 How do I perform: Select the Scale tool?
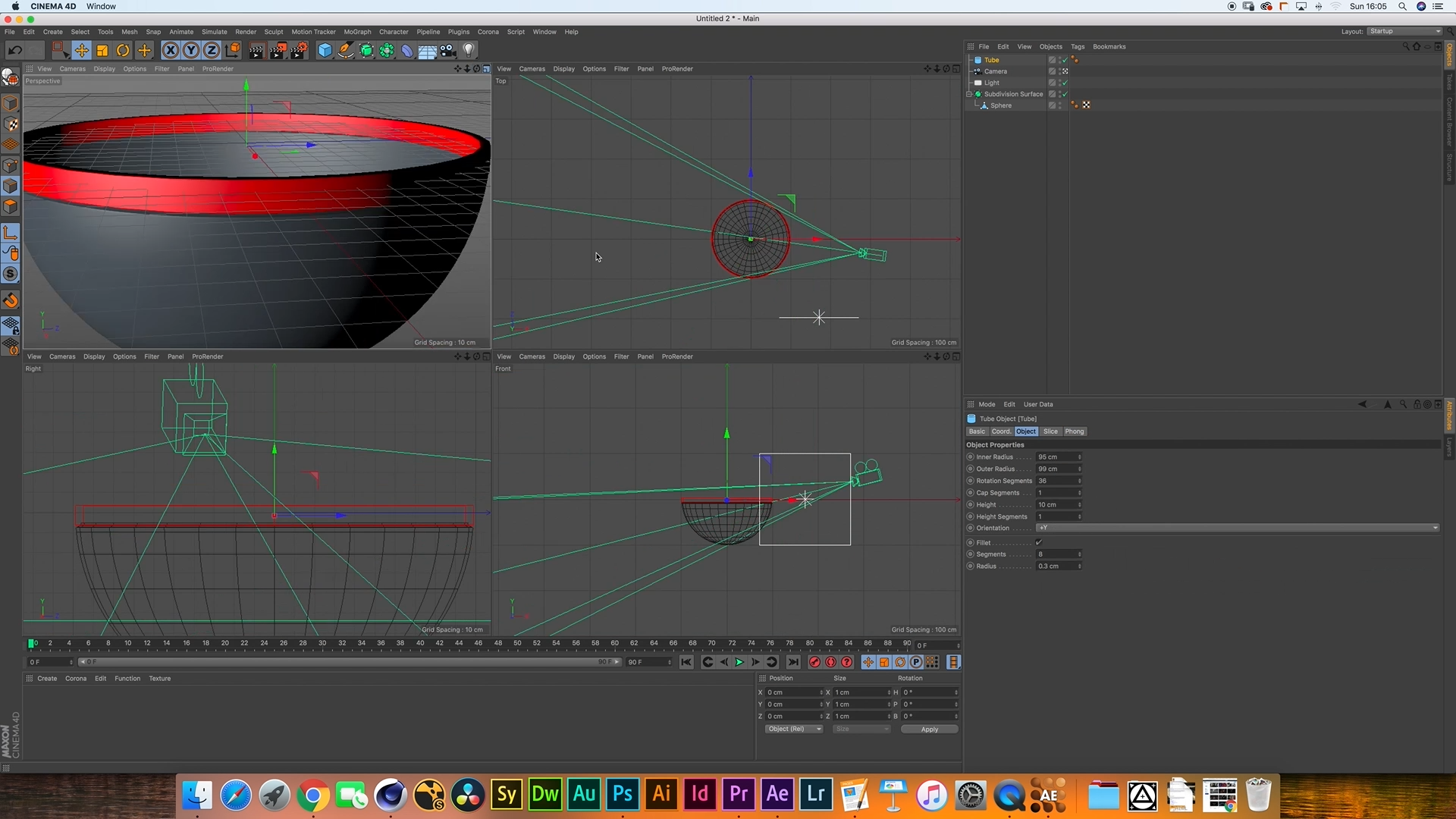[x=102, y=50]
